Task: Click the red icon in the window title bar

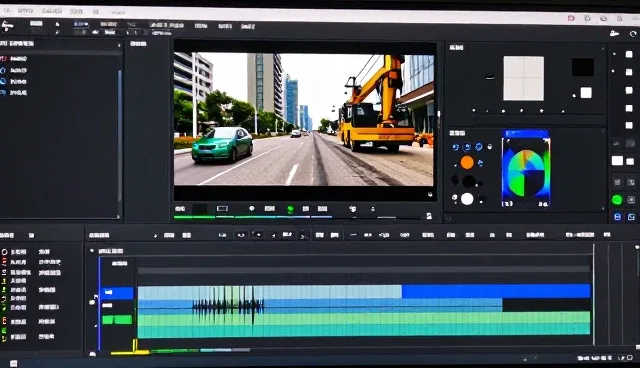Action: 571,18
